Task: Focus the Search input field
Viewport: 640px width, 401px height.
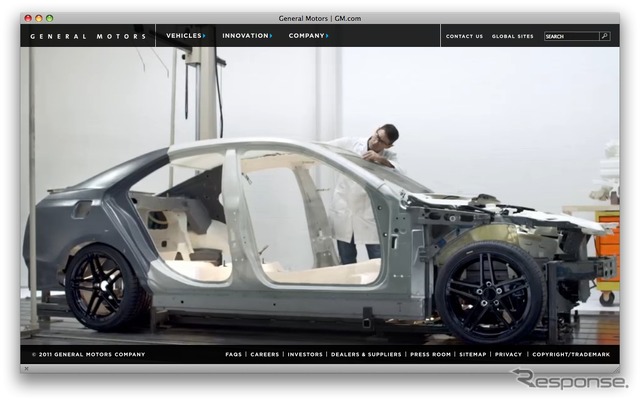Action: point(572,36)
